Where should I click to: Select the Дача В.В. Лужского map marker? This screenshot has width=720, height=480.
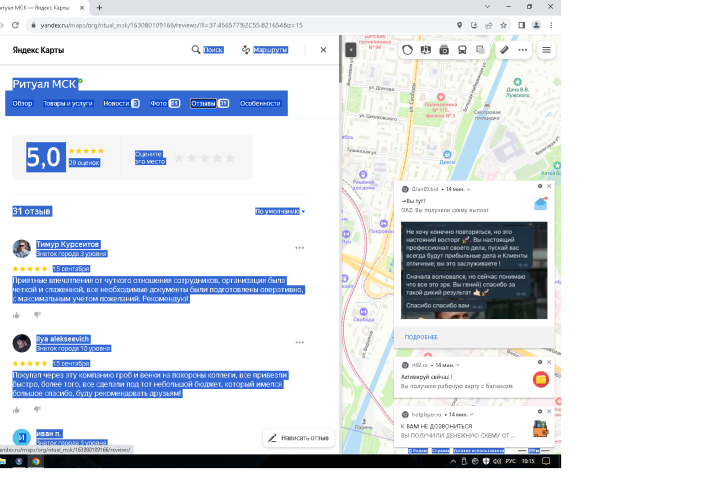[518, 82]
